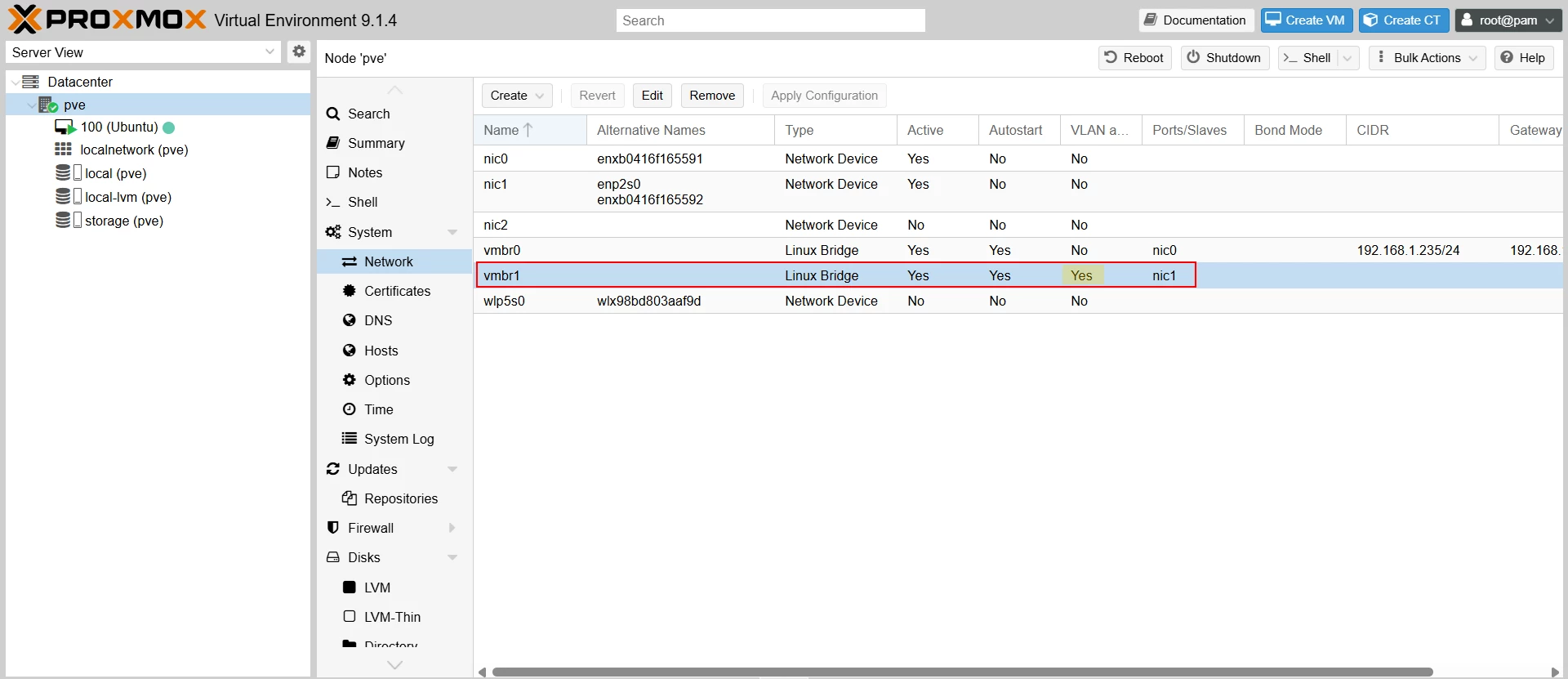1568x679 pixels.
Task: Open the root@pam user menu
Action: (1508, 20)
